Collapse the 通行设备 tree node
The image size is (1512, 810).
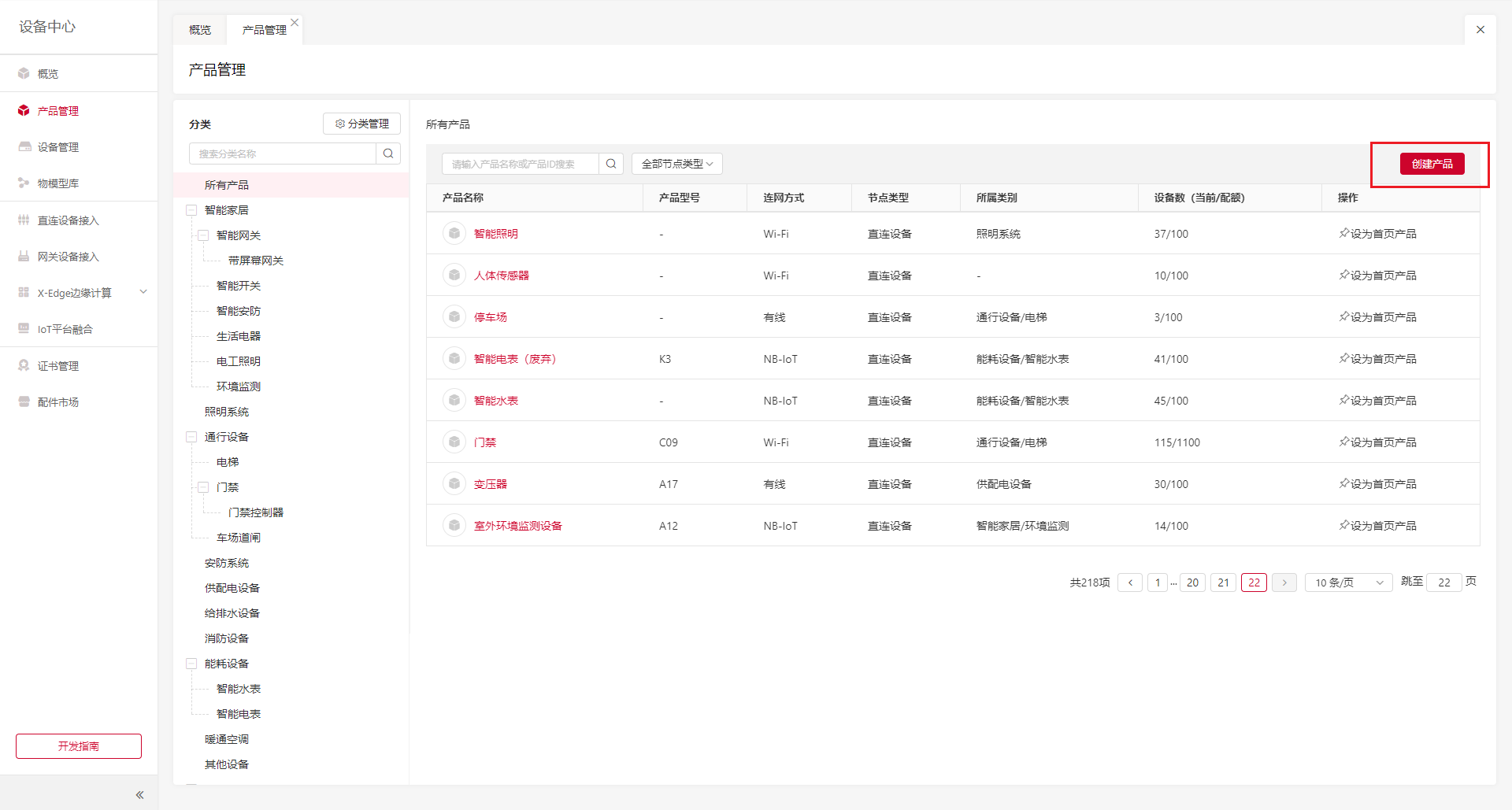(x=191, y=437)
